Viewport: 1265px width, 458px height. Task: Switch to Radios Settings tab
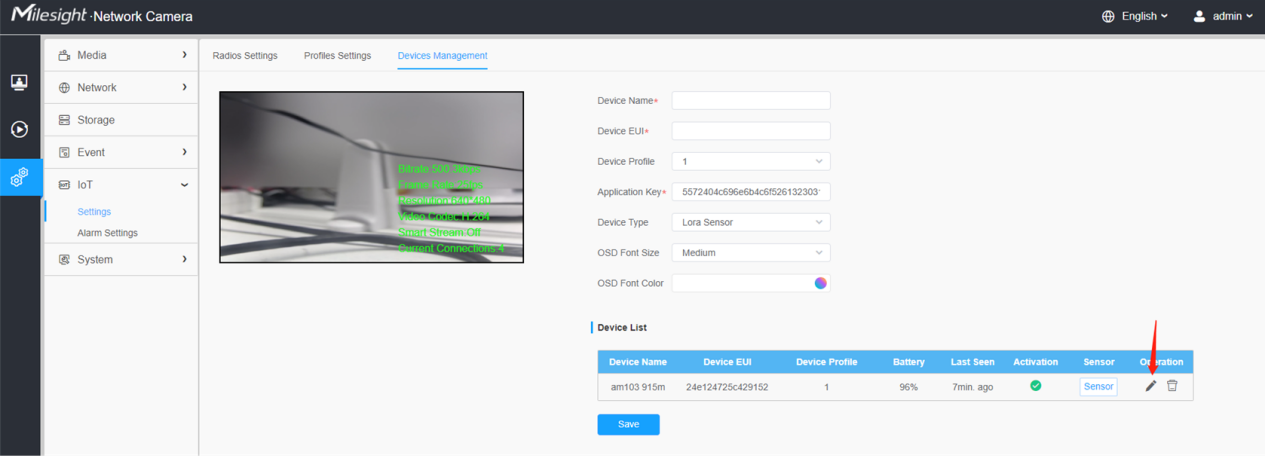click(x=245, y=55)
